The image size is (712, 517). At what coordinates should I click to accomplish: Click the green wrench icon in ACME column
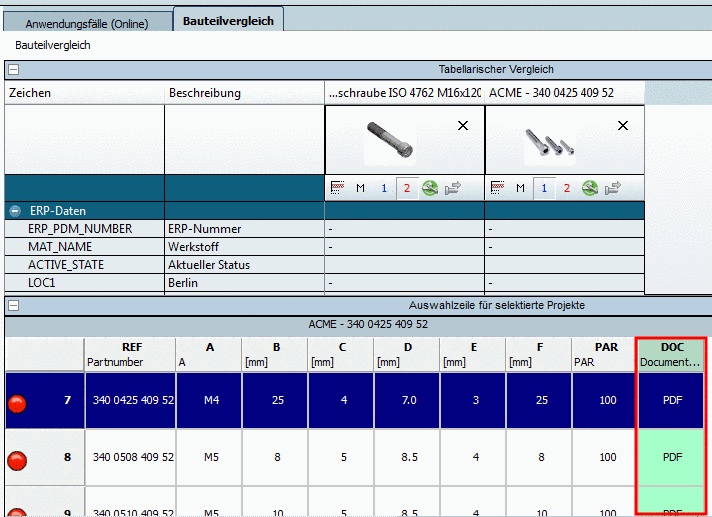pos(590,188)
